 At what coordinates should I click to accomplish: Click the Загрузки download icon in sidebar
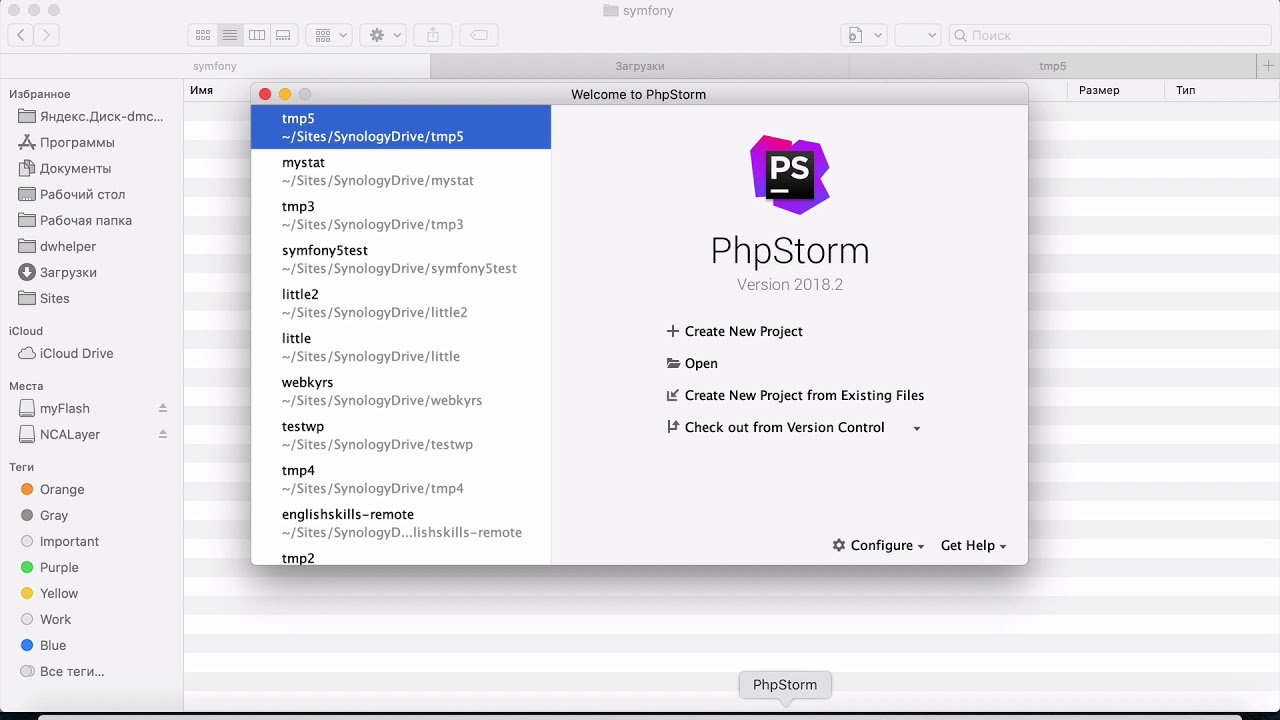(27, 272)
